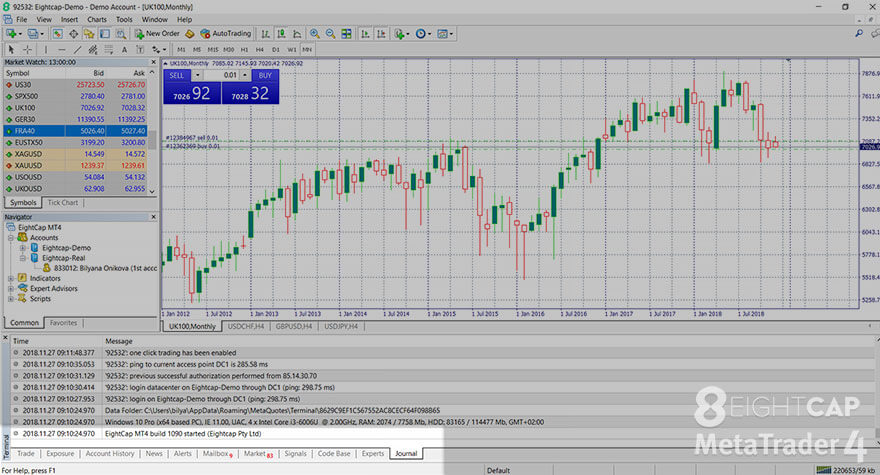Image resolution: width=880 pixels, height=475 pixels.
Task: Select the text label tool
Action: 140,49
